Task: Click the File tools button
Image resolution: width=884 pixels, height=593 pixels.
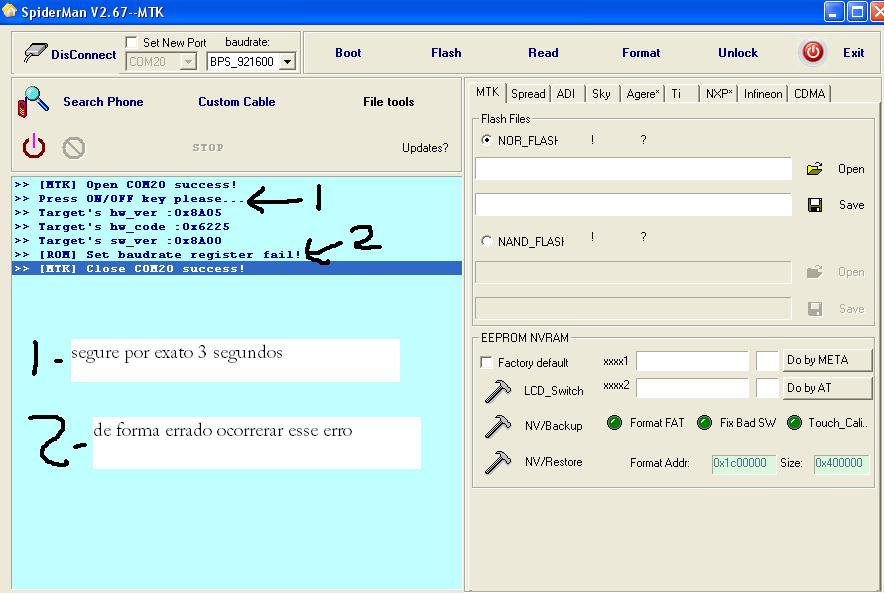Action: [x=388, y=102]
